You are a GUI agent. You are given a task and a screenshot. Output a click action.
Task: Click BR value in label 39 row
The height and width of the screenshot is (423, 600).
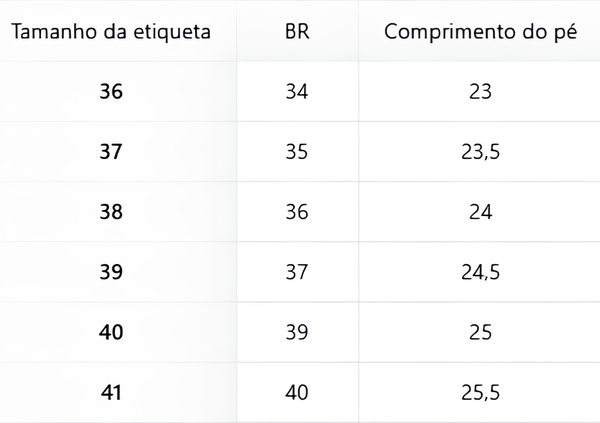(297, 272)
